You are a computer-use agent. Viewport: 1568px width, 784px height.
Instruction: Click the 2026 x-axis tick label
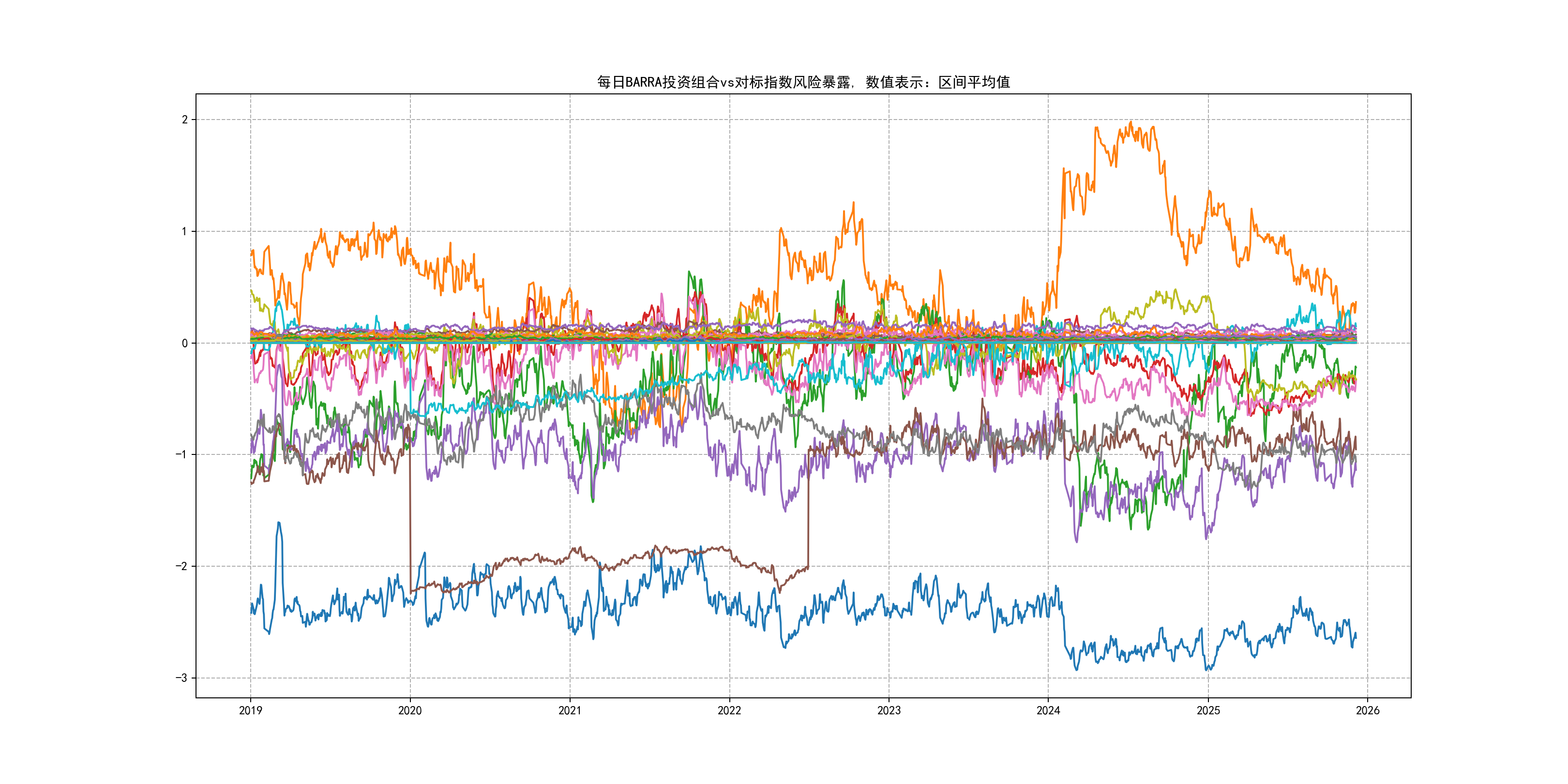[x=1368, y=710]
